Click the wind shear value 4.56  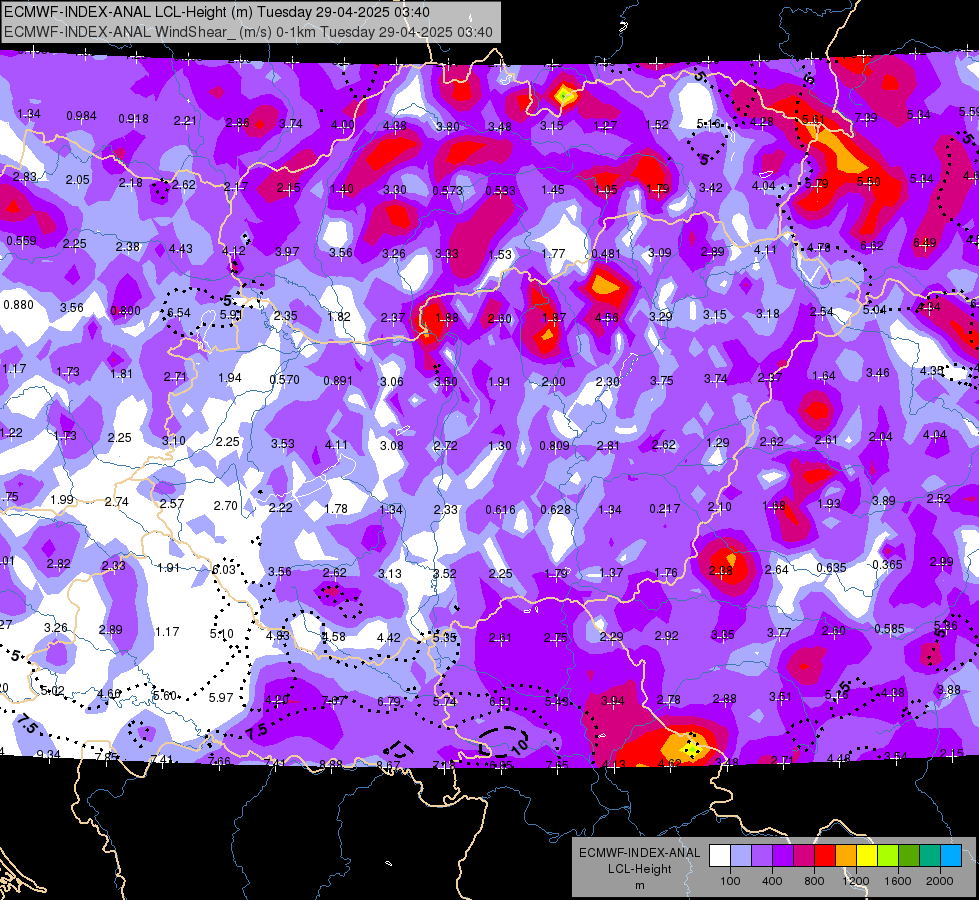606,318
